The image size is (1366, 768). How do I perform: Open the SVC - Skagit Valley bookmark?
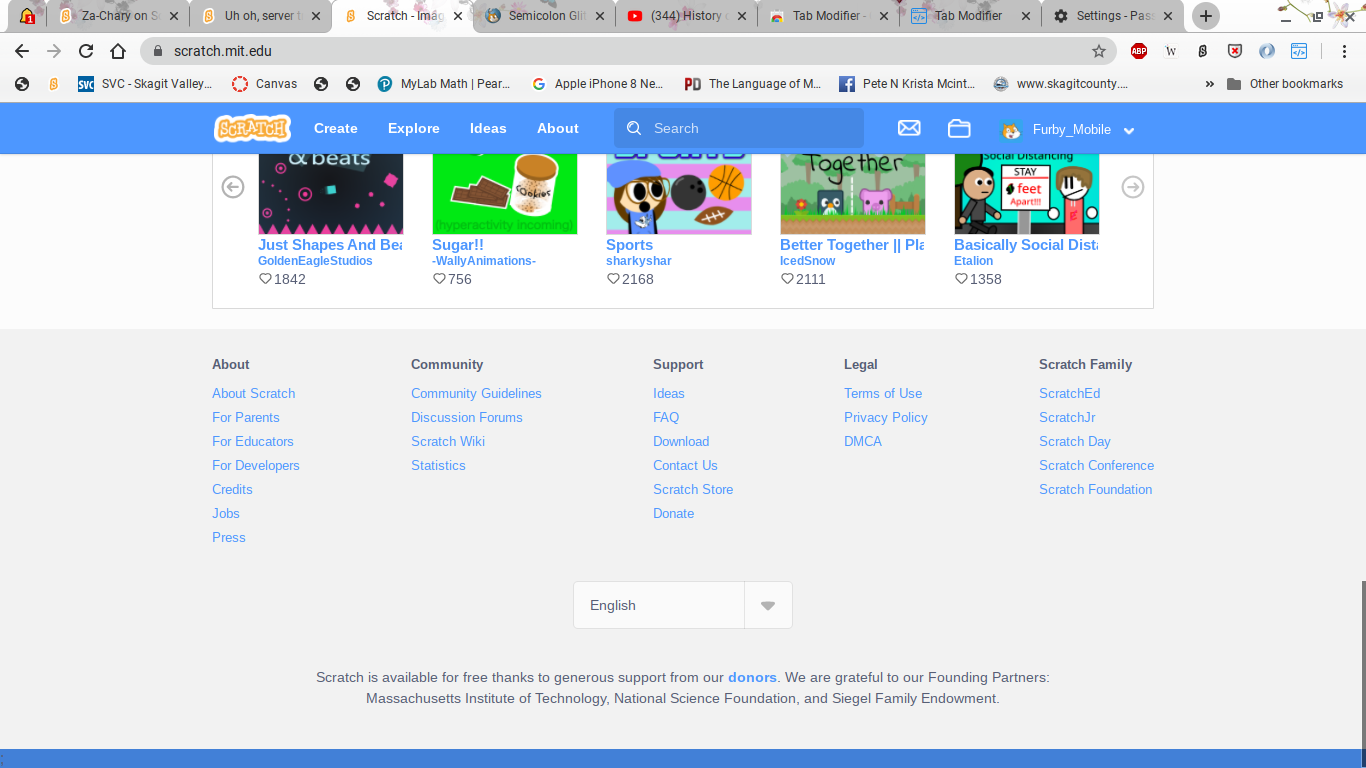(145, 84)
